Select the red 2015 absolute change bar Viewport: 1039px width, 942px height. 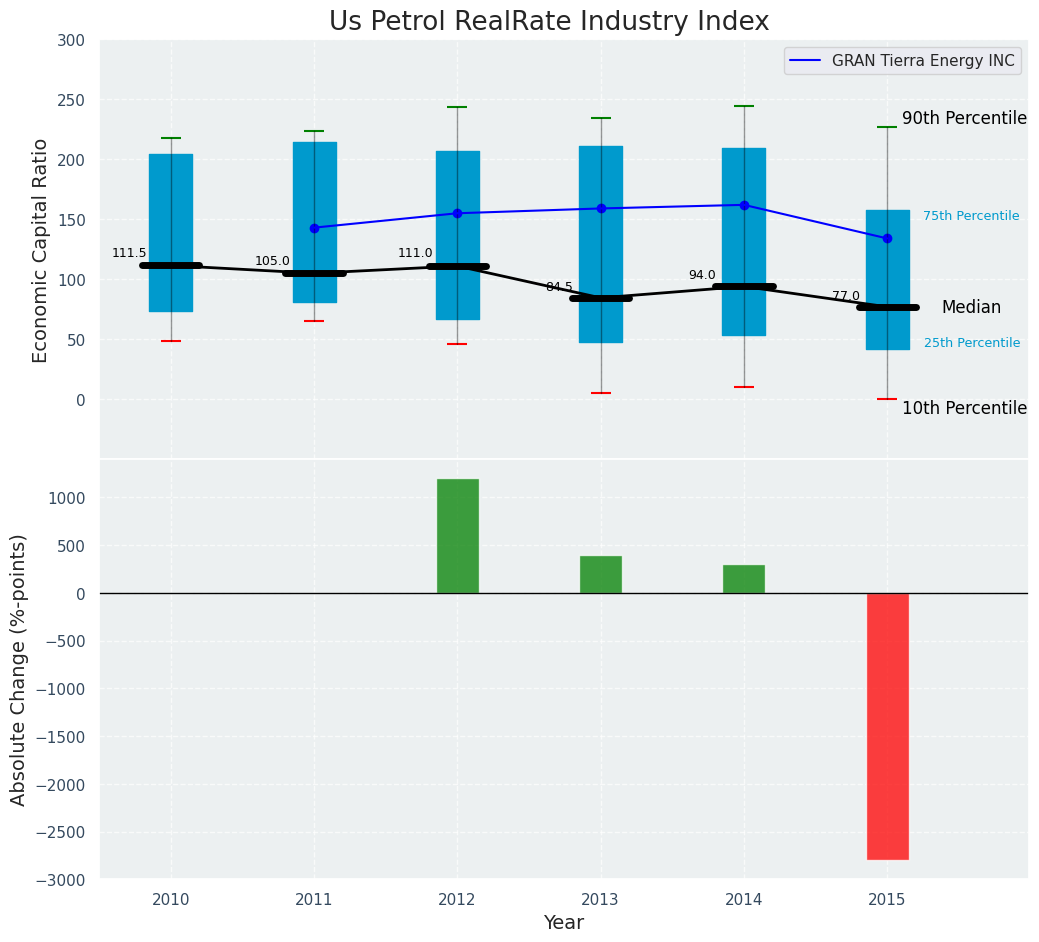(x=887, y=726)
